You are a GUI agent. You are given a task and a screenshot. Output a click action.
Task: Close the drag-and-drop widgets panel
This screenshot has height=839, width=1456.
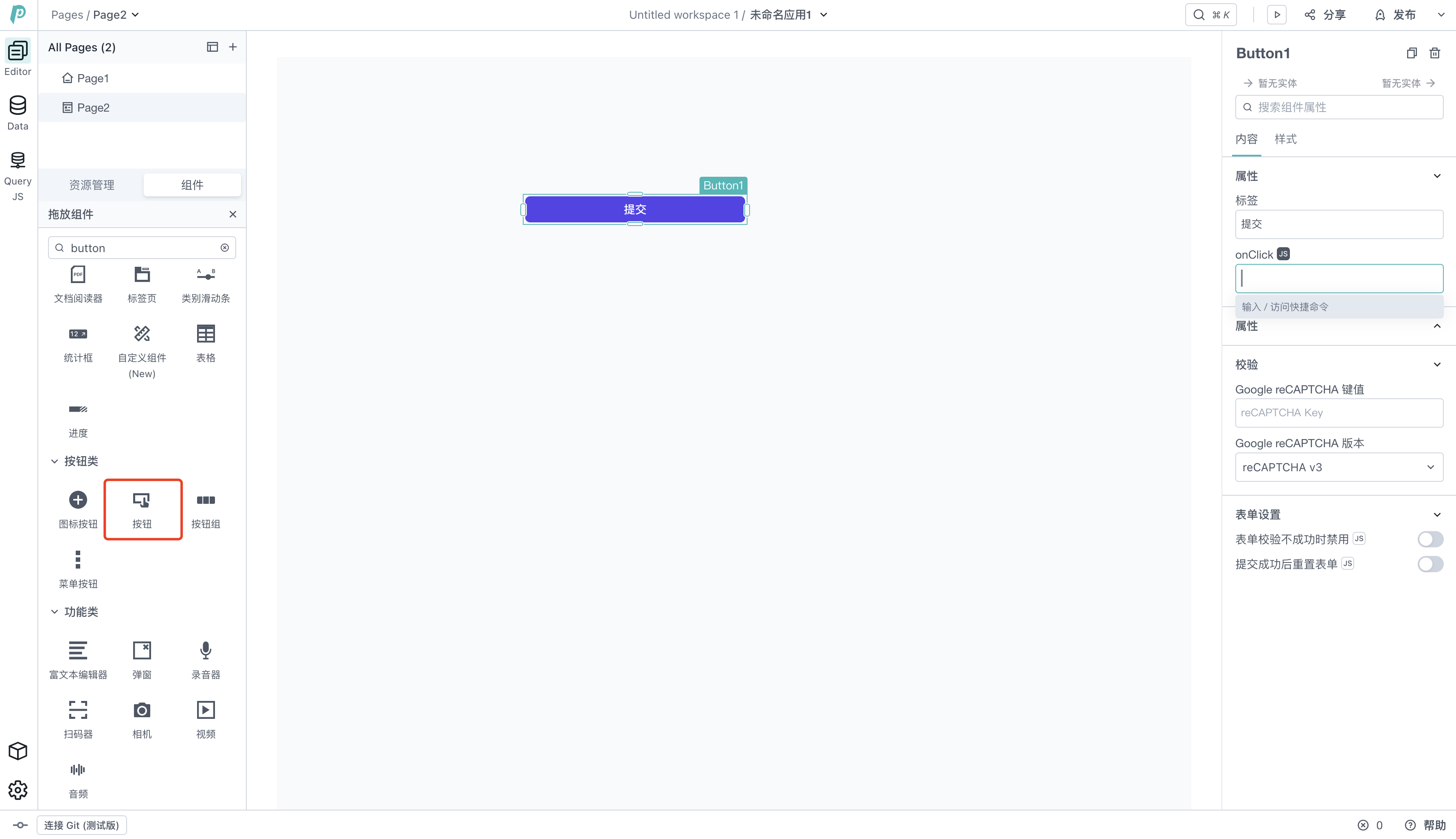[232, 214]
